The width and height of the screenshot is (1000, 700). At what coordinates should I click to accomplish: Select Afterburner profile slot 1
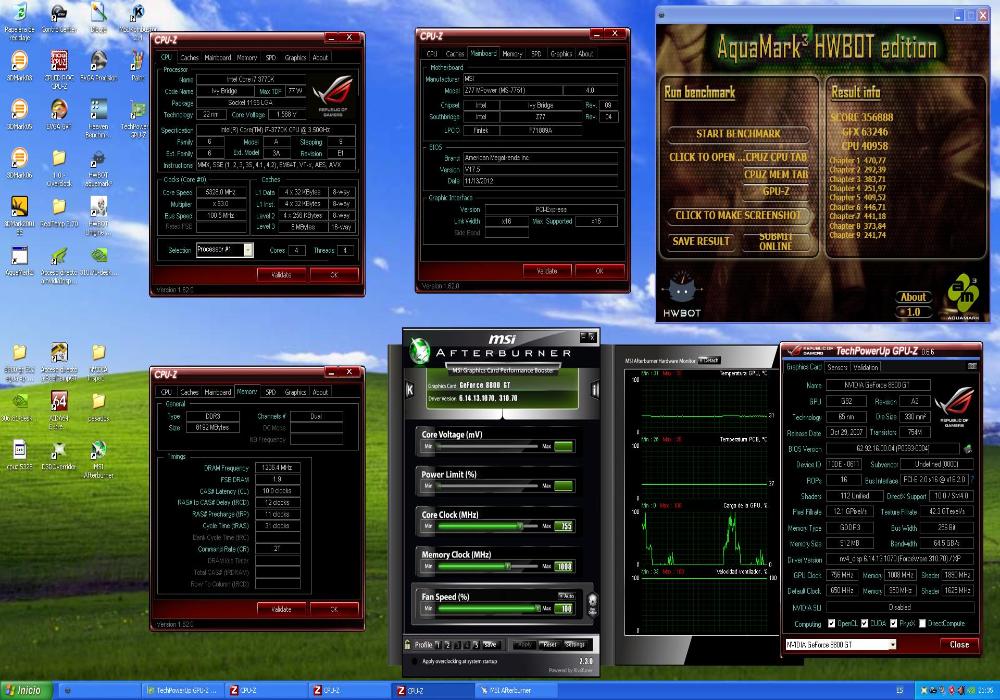point(438,645)
